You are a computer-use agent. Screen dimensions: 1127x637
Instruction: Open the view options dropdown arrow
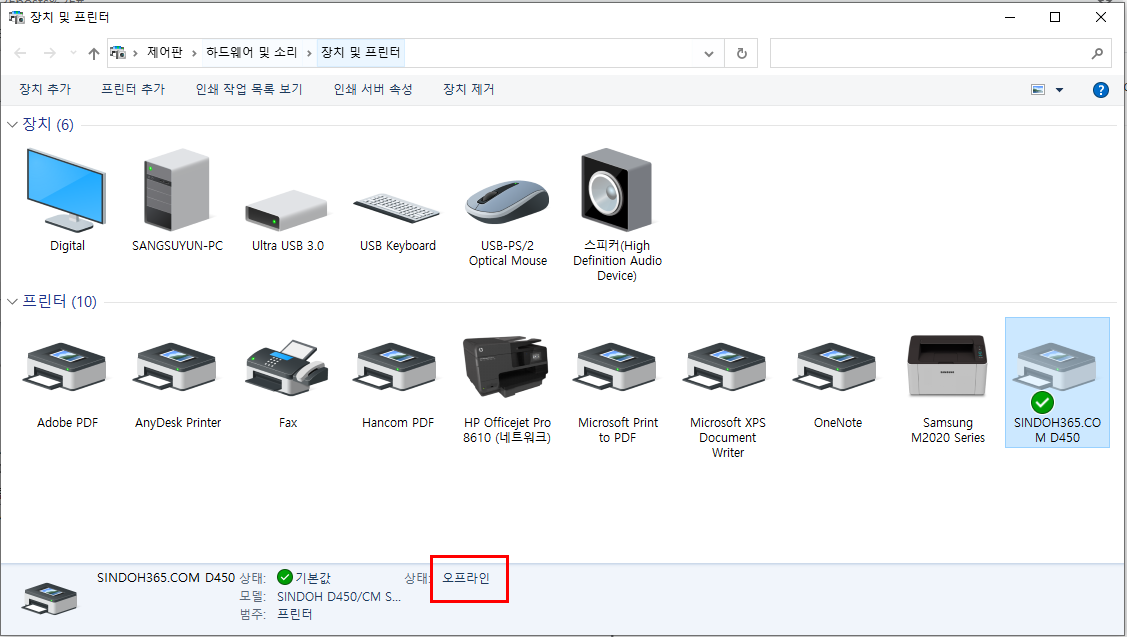coord(1059,90)
